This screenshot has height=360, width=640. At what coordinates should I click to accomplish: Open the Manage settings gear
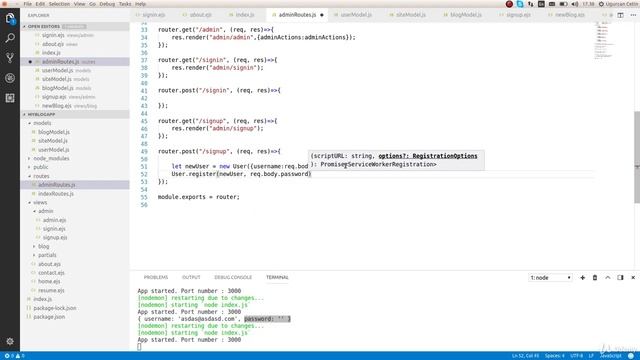point(10,341)
